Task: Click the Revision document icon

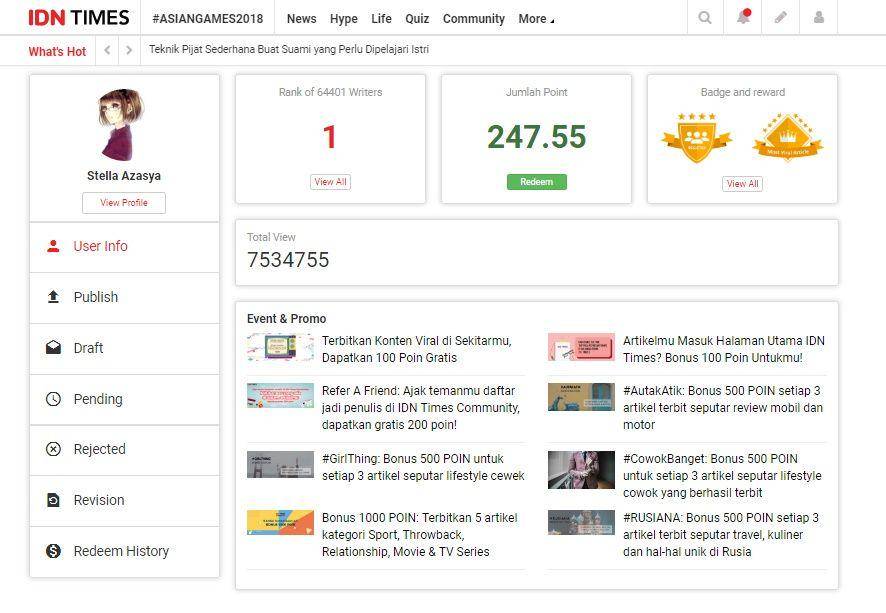Action: click(53, 500)
